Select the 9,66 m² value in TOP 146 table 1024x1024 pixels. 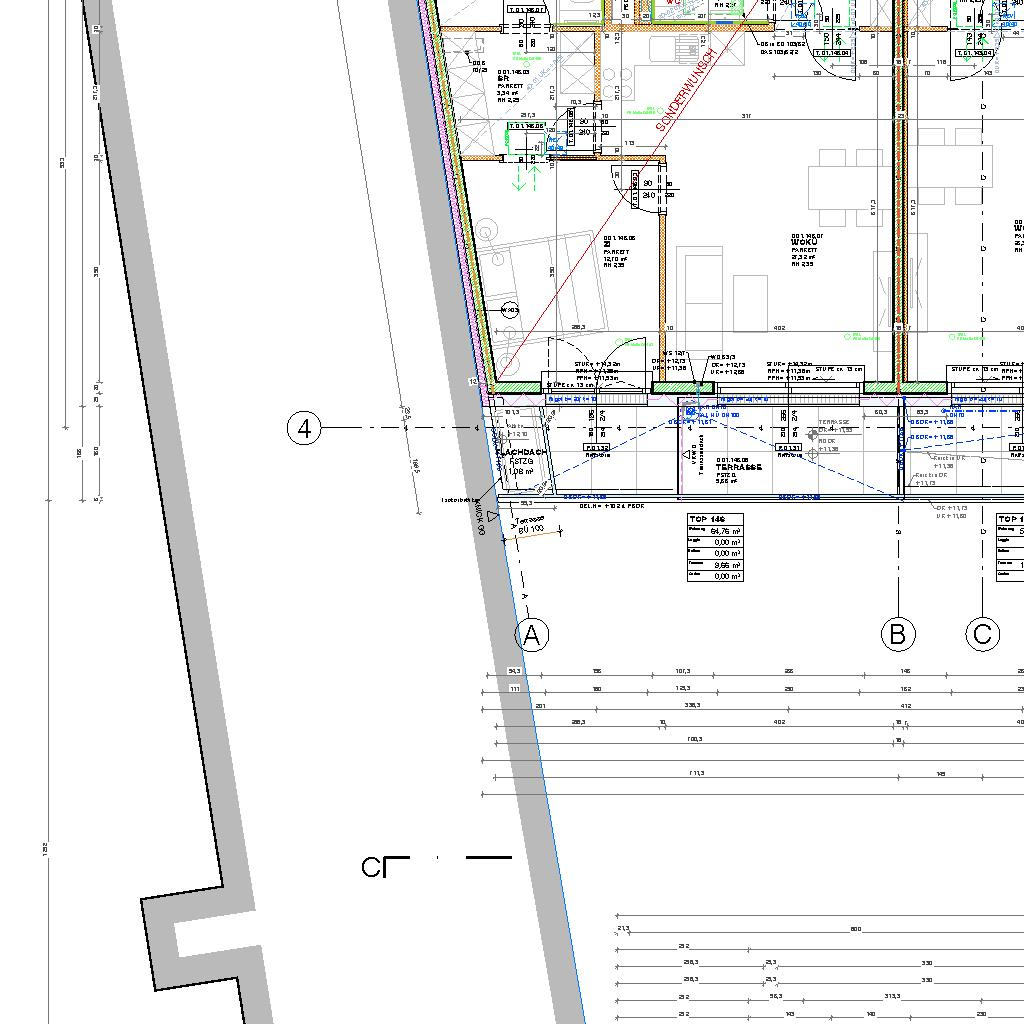[727, 565]
